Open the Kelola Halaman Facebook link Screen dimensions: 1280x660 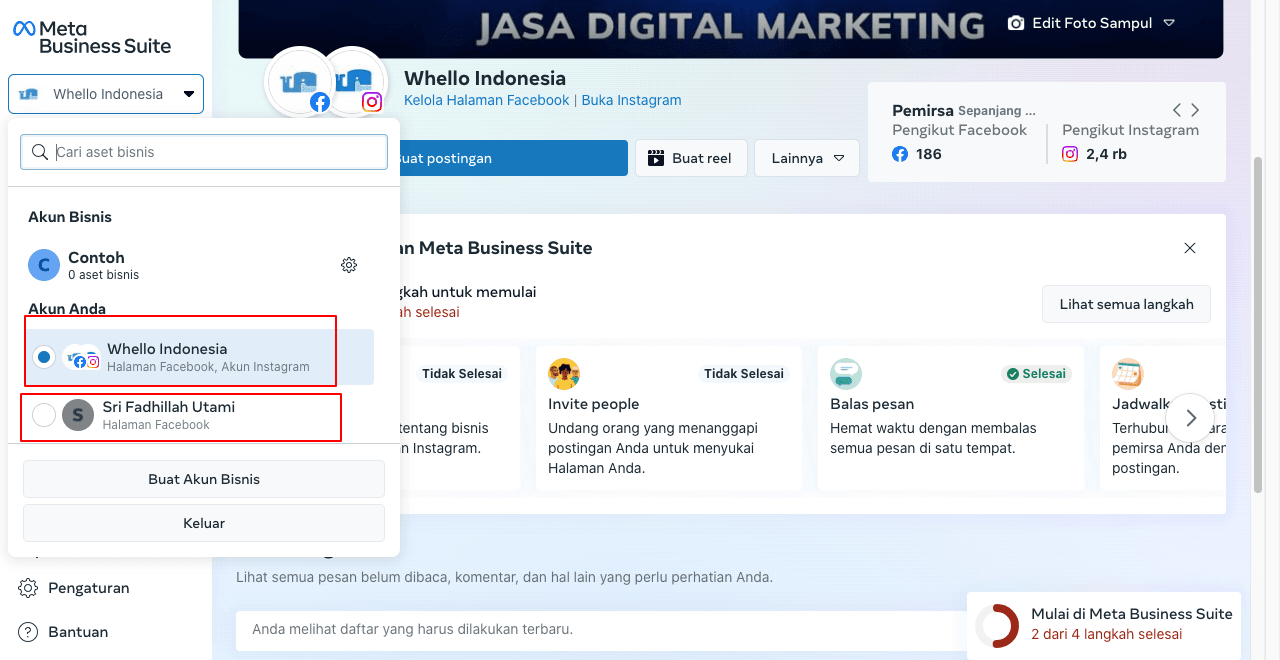pos(486,100)
